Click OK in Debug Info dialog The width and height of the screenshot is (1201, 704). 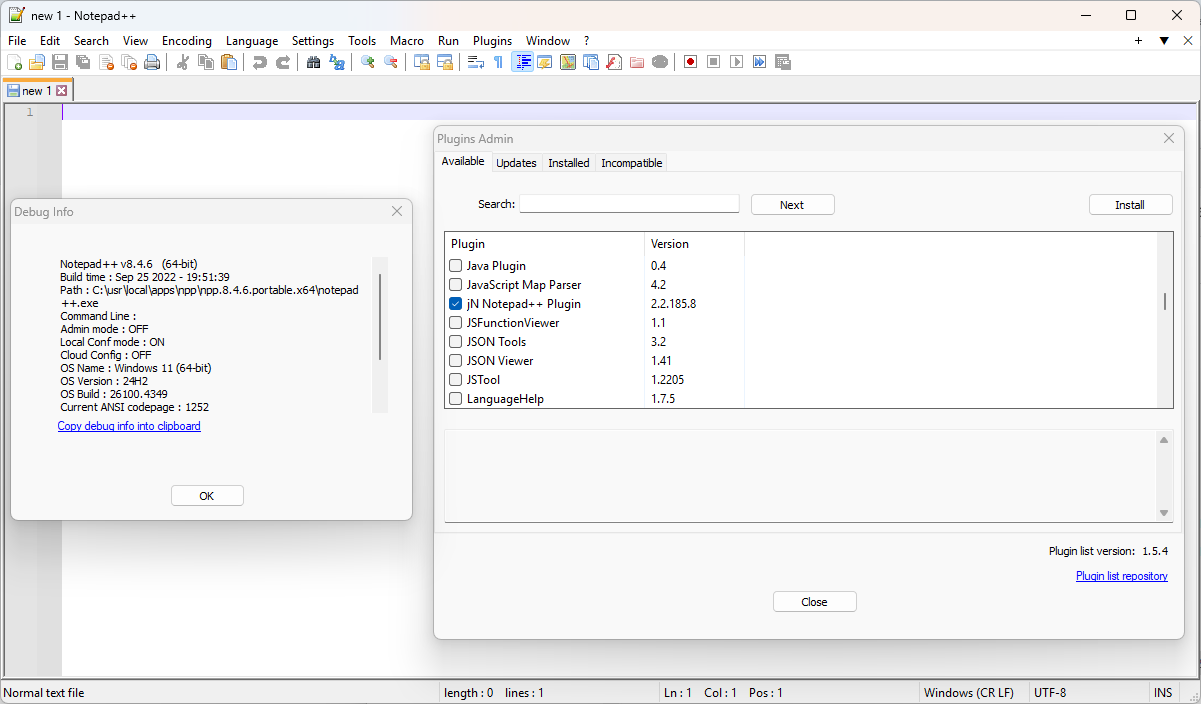point(207,496)
